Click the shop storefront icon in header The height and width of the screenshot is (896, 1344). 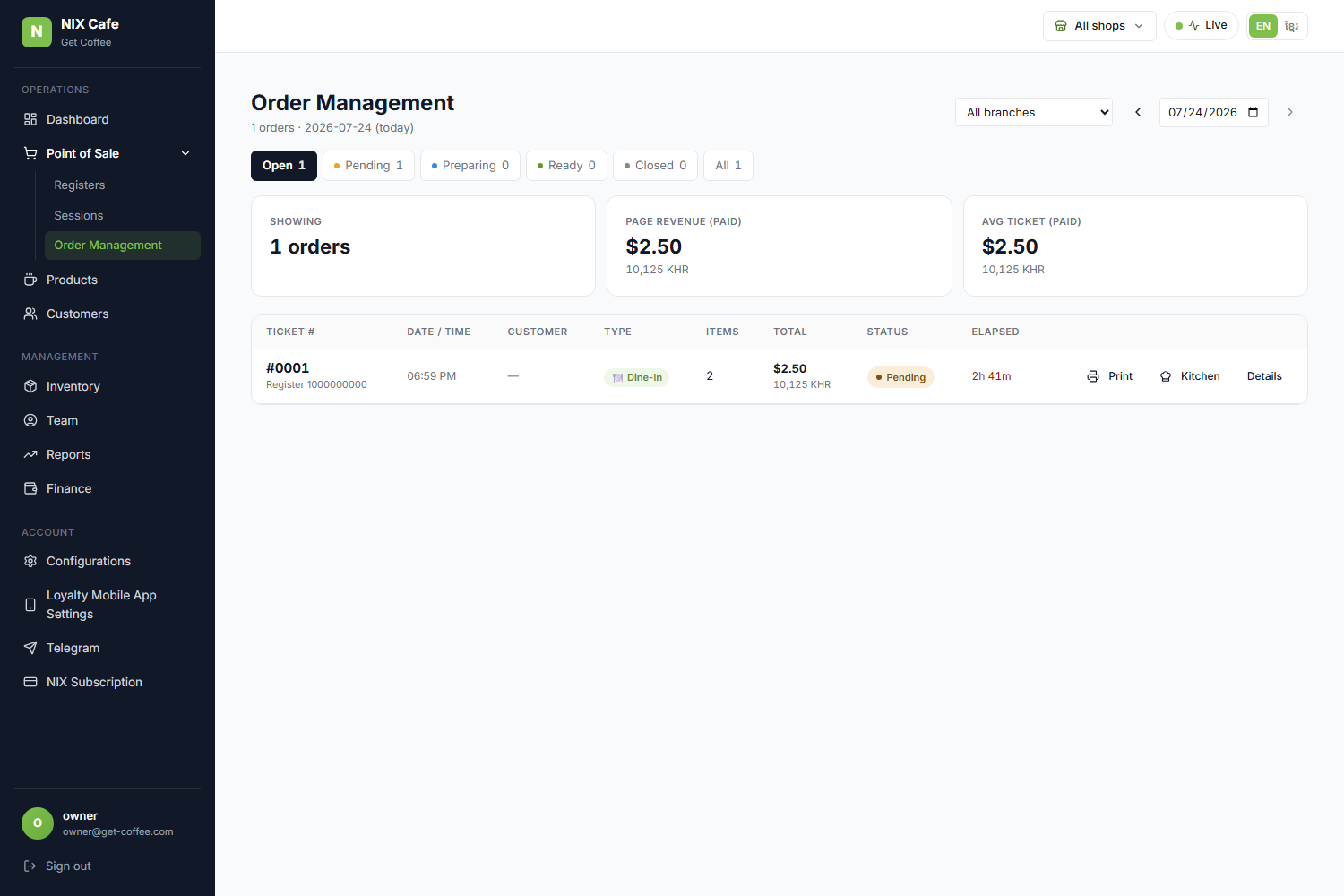pyautogui.click(x=1061, y=26)
